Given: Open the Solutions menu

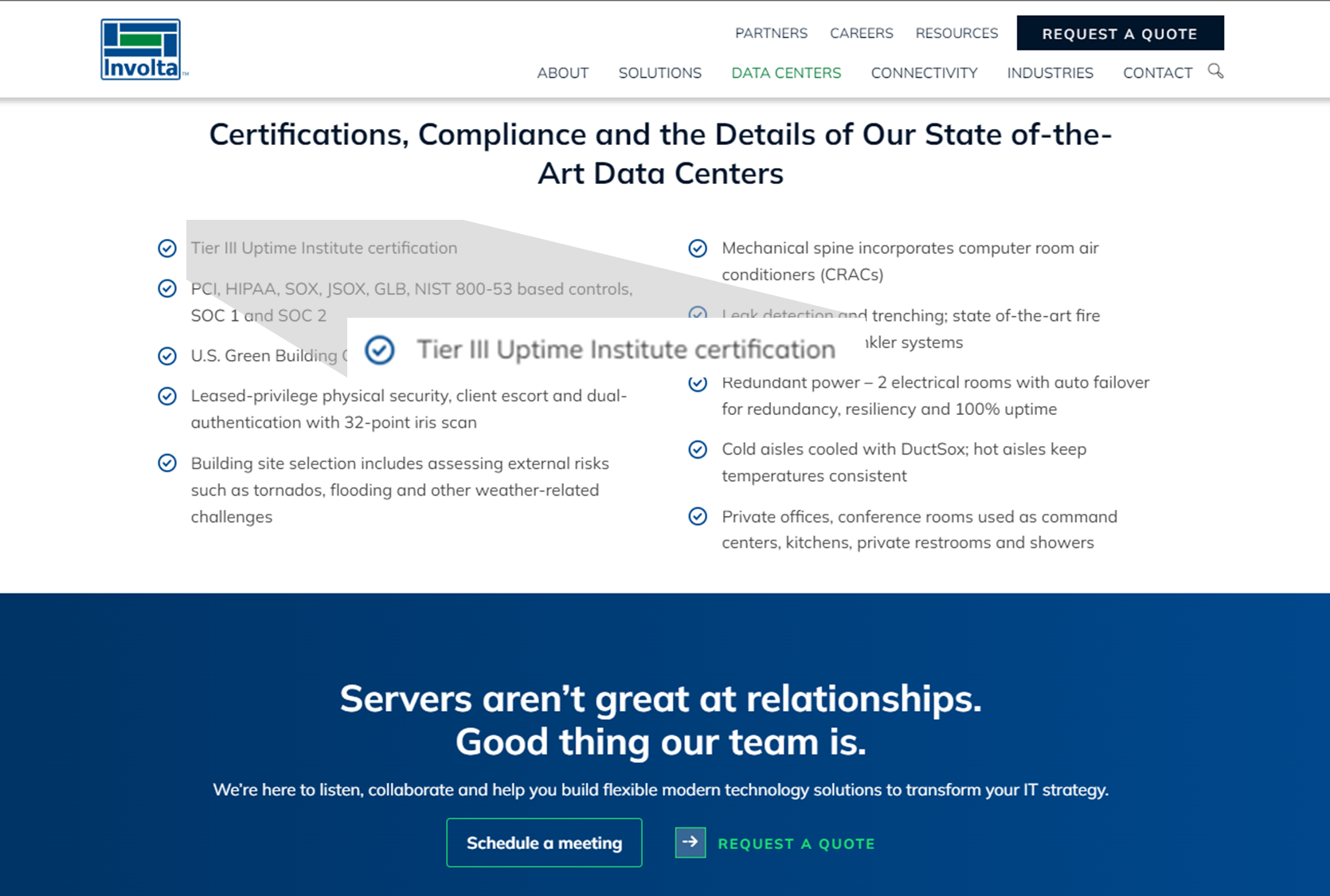Looking at the screenshot, I should coord(660,73).
